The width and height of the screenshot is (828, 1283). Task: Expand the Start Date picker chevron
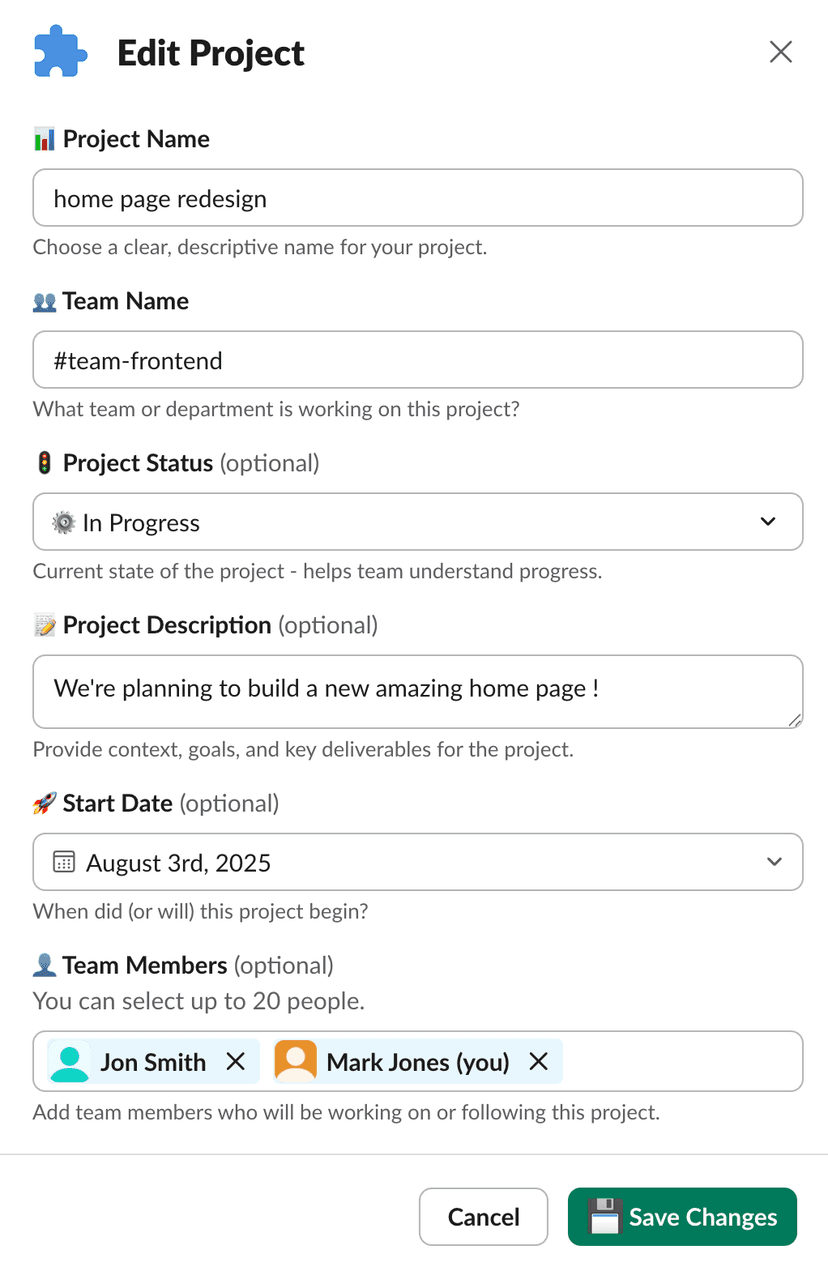774,862
